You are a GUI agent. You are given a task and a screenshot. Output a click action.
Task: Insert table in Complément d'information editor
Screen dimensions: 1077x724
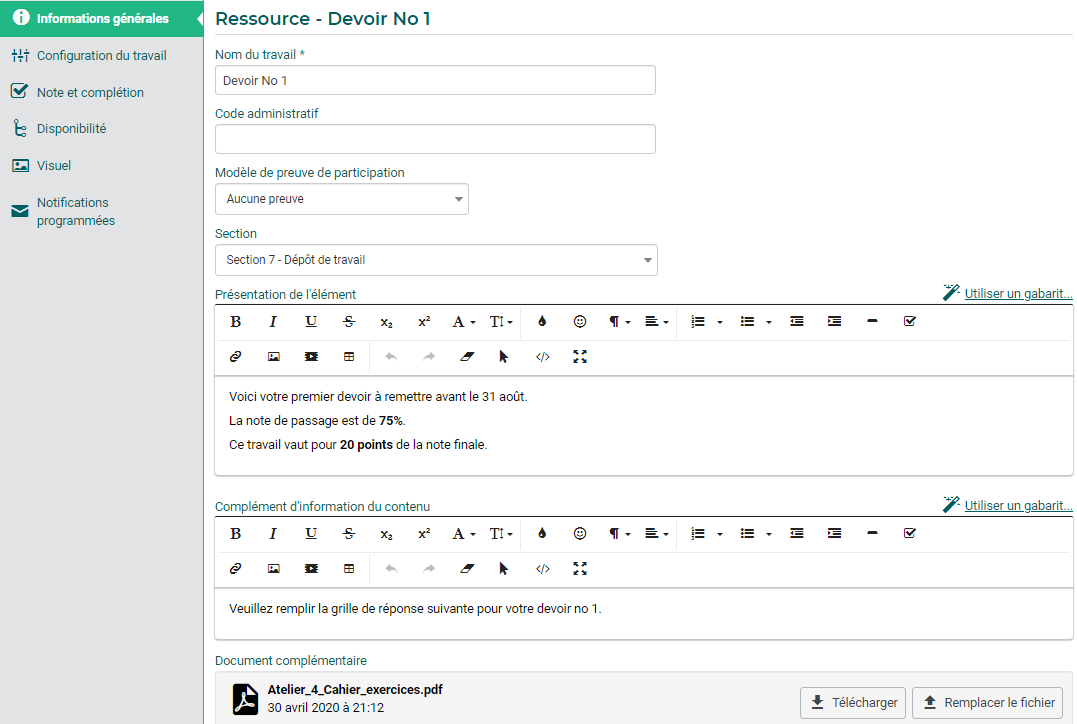tap(349, 569)
